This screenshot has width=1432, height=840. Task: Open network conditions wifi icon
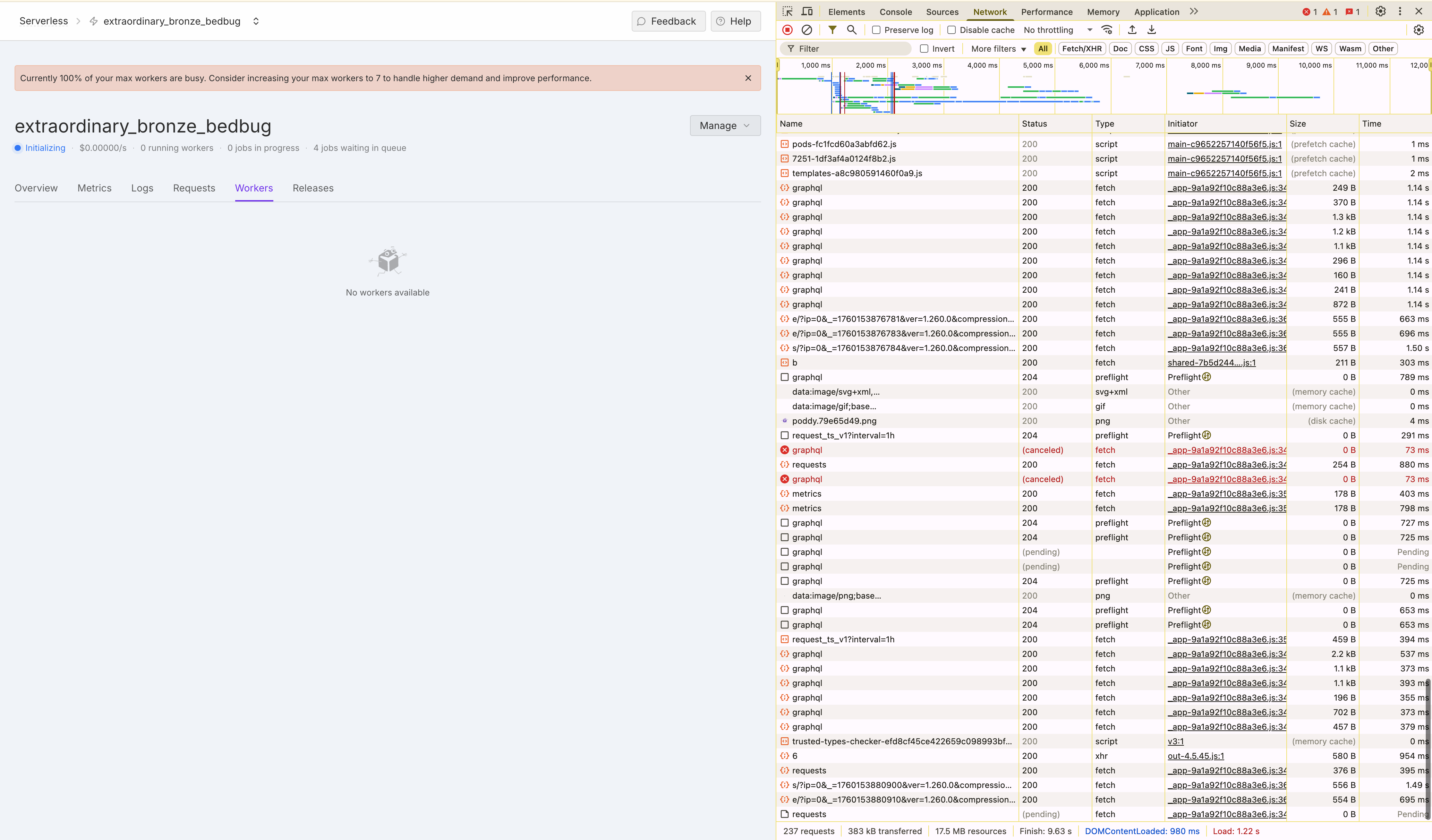1107,30
